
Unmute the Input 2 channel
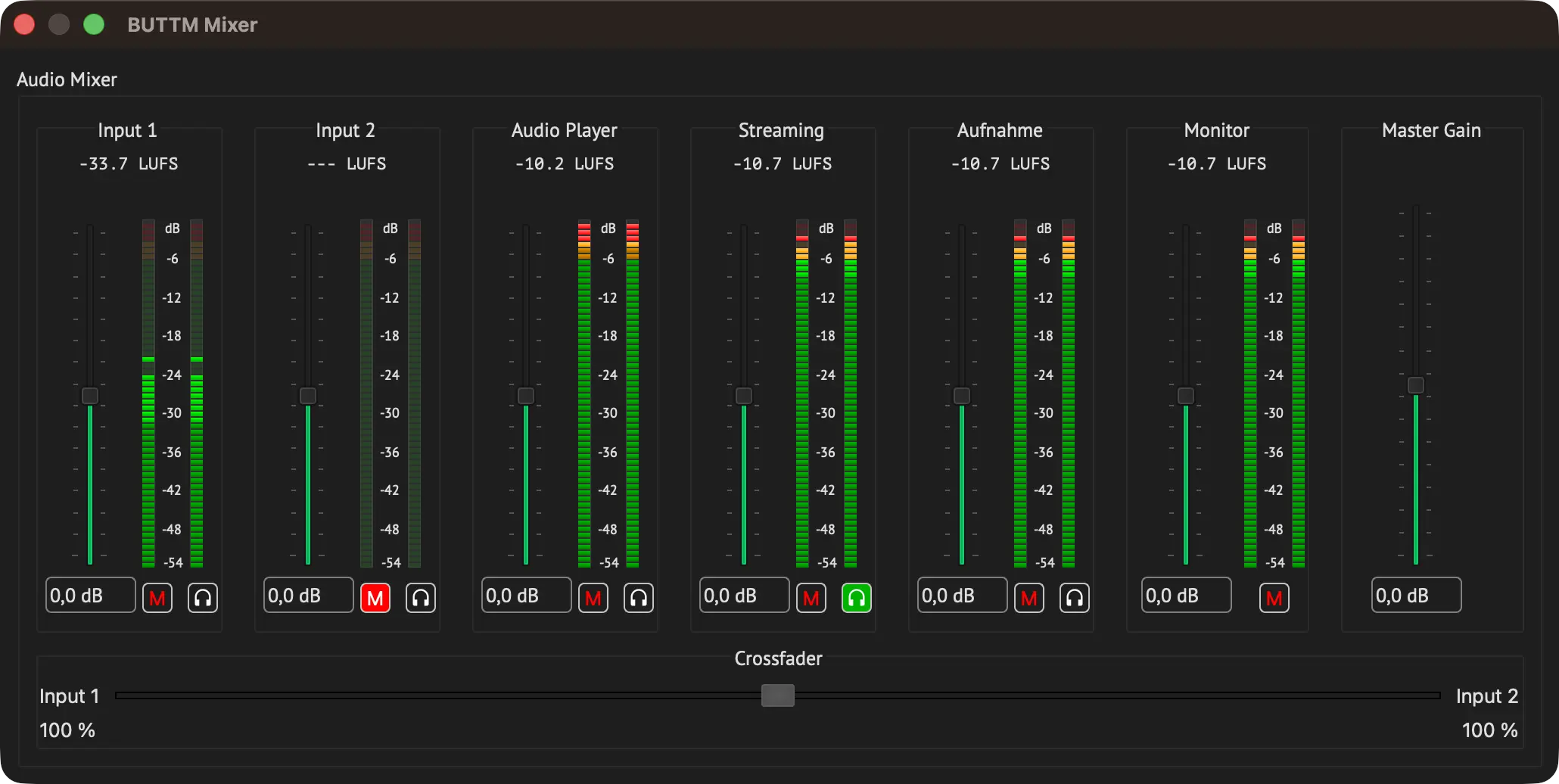(x=375, y=598)
